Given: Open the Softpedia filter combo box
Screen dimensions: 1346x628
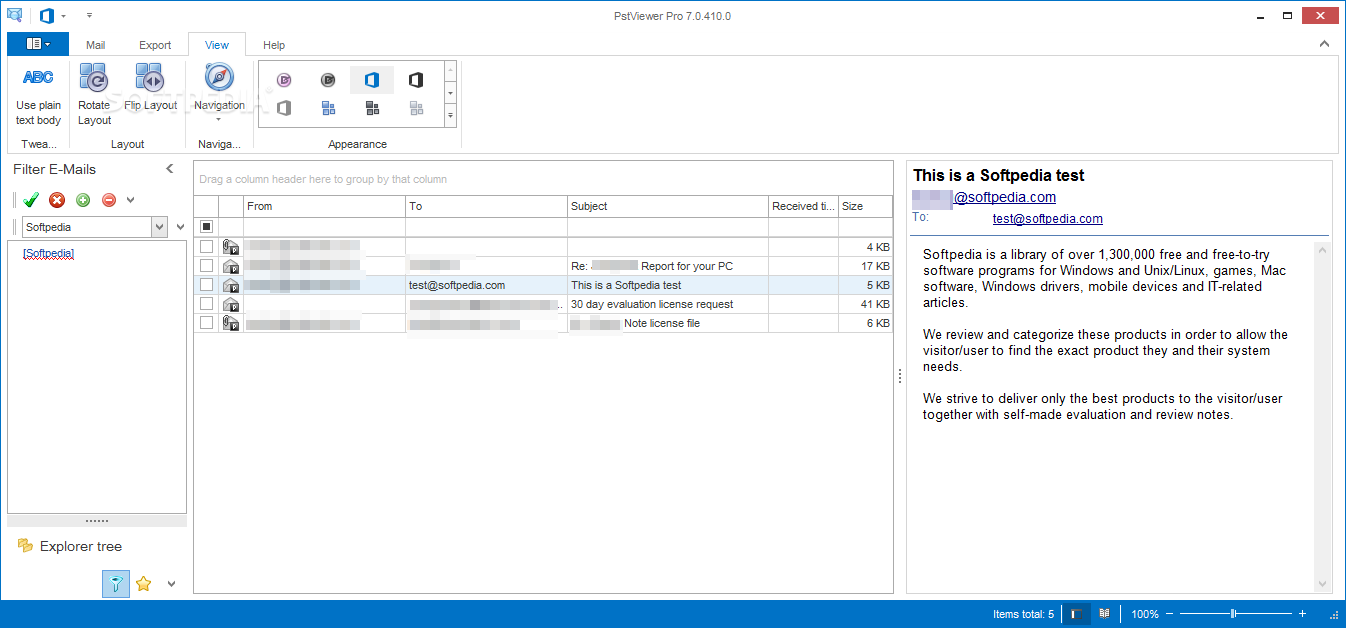Looking at the screenshot, I should pos(94,227).
